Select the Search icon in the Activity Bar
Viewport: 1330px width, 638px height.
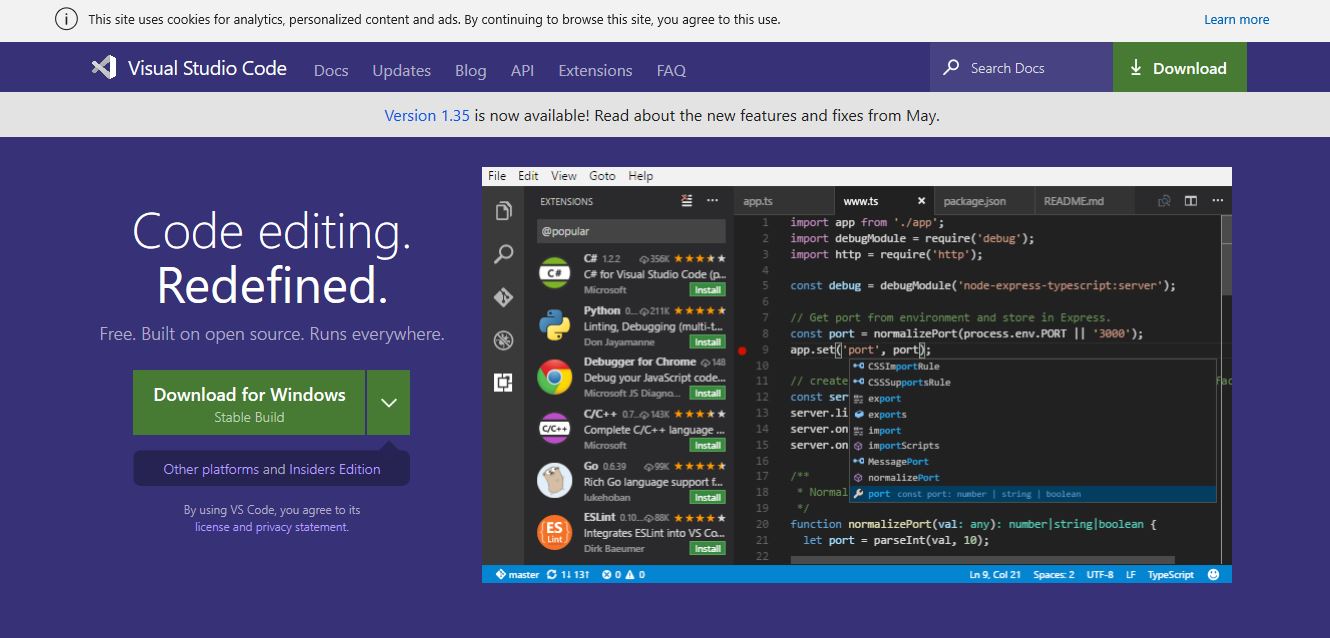click(503, 253)
